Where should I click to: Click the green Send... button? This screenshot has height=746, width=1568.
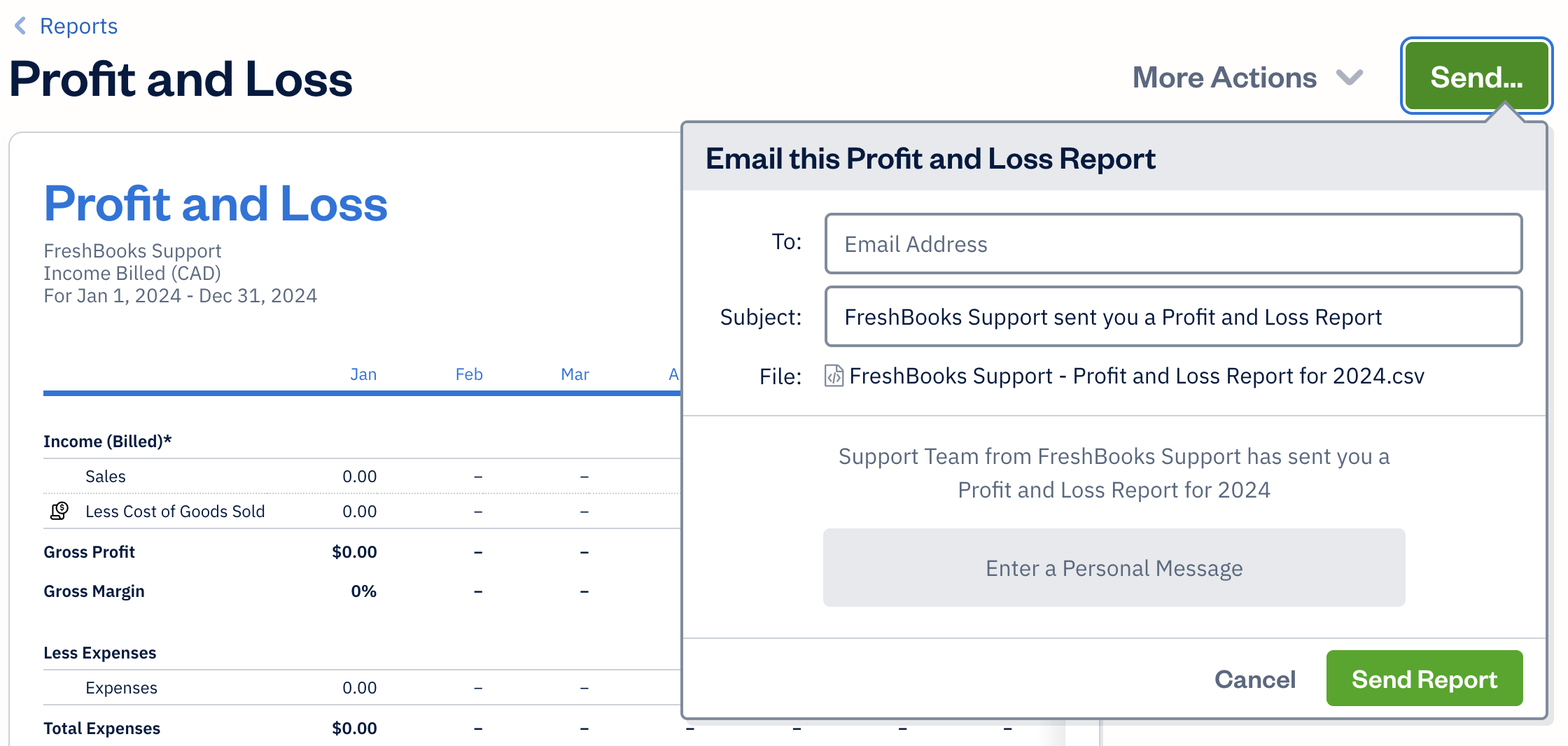pos(1476,76)
